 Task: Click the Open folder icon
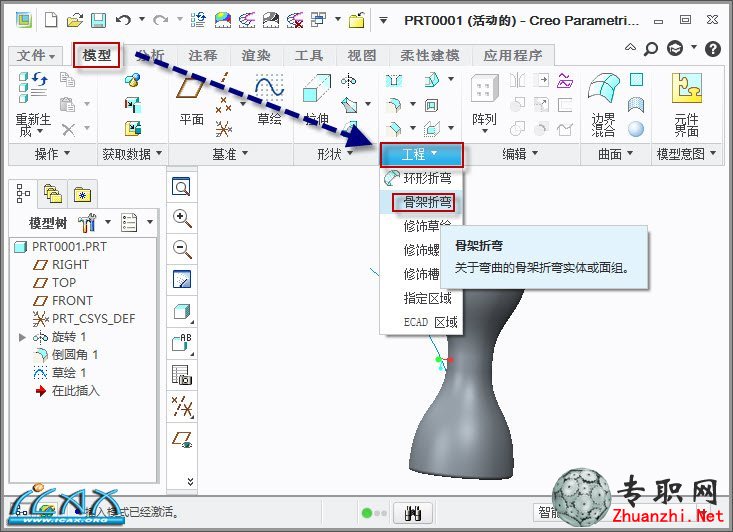(x=74, y=20)
